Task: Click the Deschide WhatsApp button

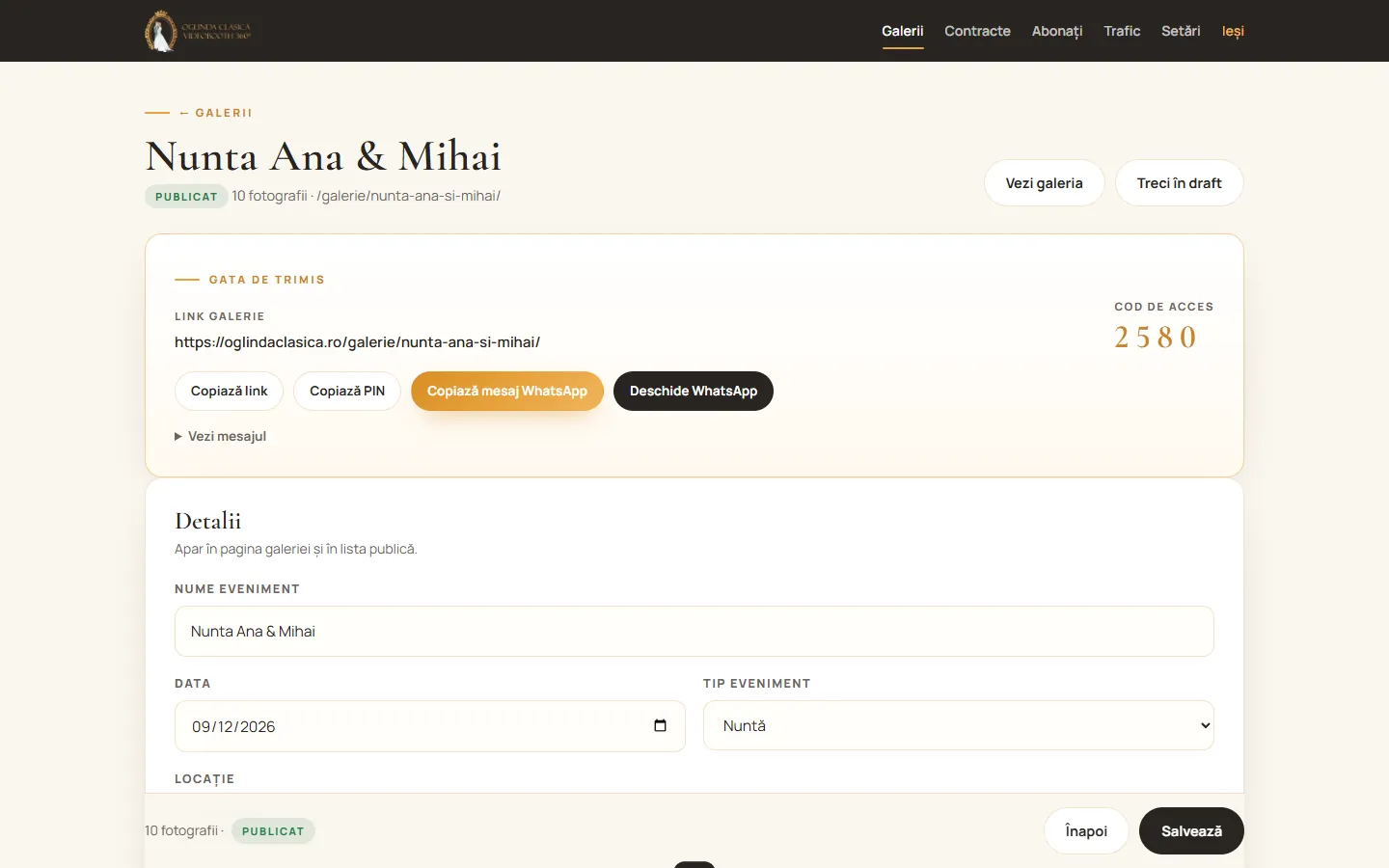Action: point(694,391)
